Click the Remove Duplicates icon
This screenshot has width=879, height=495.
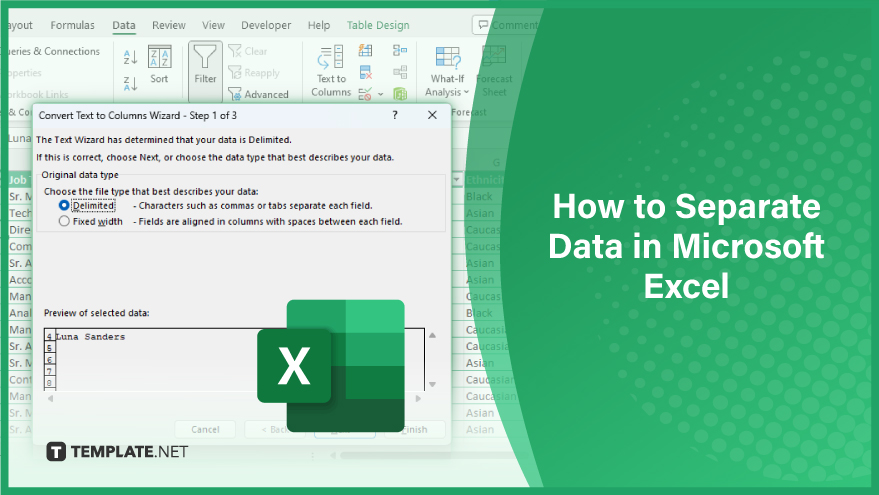pos(366,72)
